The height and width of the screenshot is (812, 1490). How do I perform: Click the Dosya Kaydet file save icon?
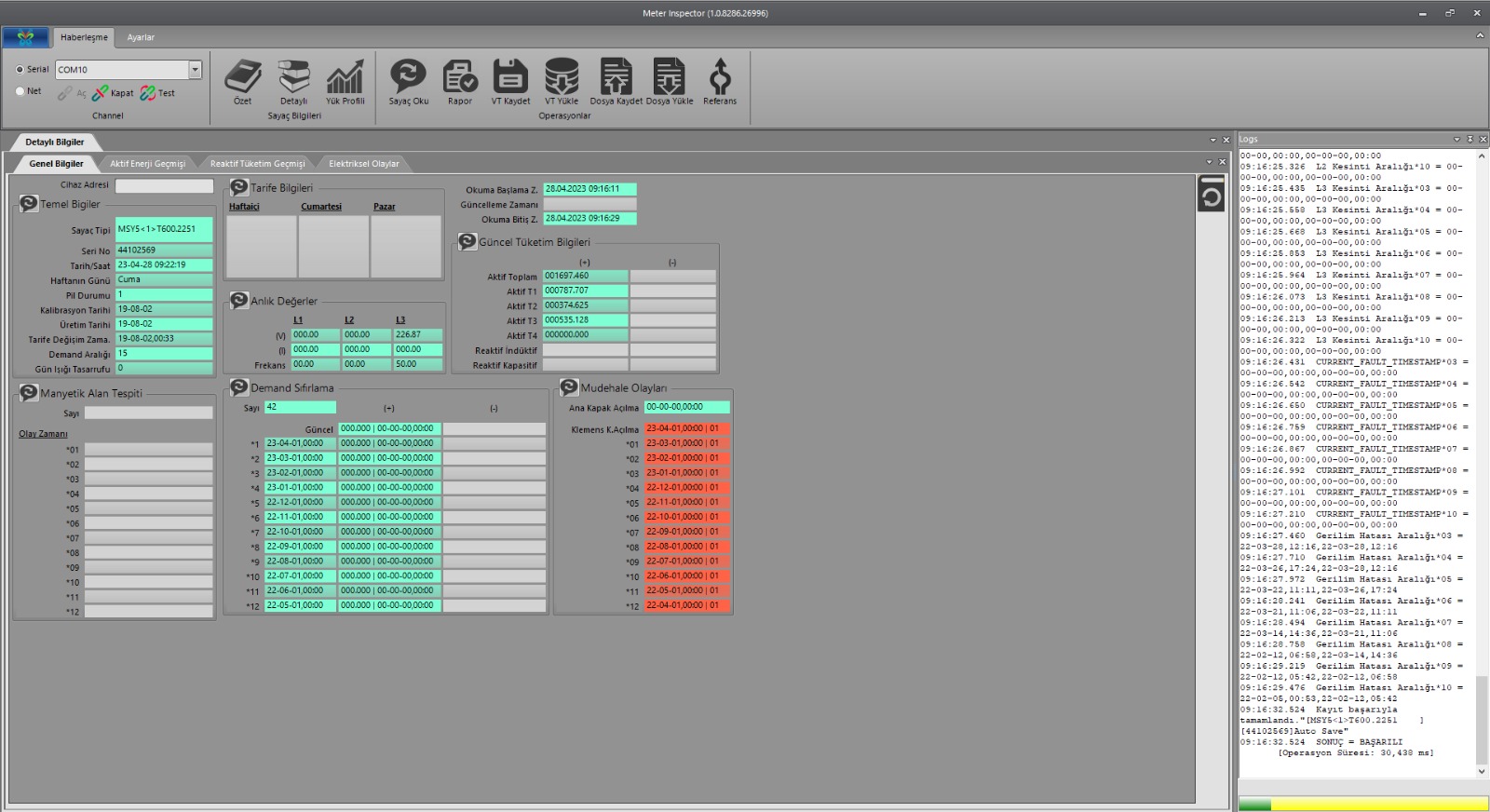coord(616,77)
